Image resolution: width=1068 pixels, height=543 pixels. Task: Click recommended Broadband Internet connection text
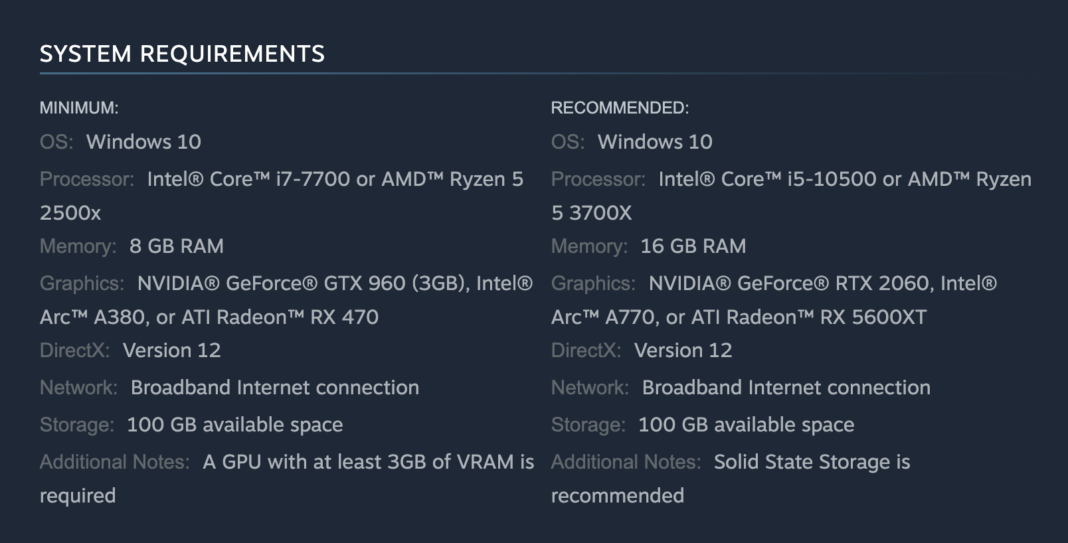tap(786, 388)
